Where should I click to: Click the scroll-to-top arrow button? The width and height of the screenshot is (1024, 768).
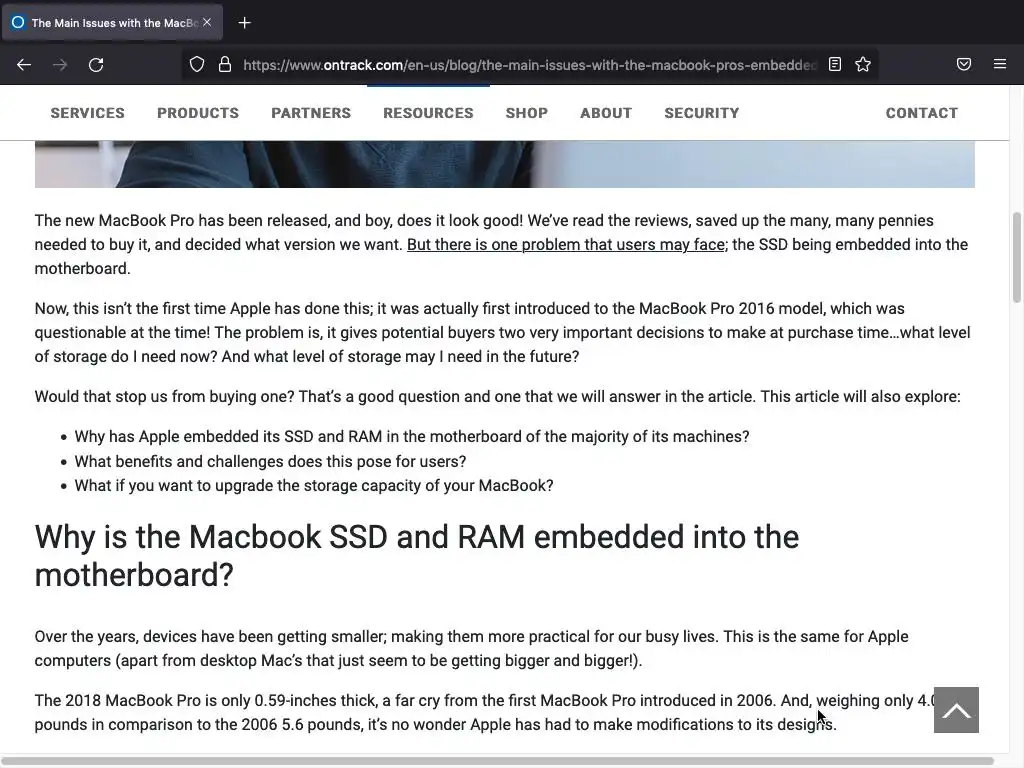pyautogui.click(x=956, y=710)
